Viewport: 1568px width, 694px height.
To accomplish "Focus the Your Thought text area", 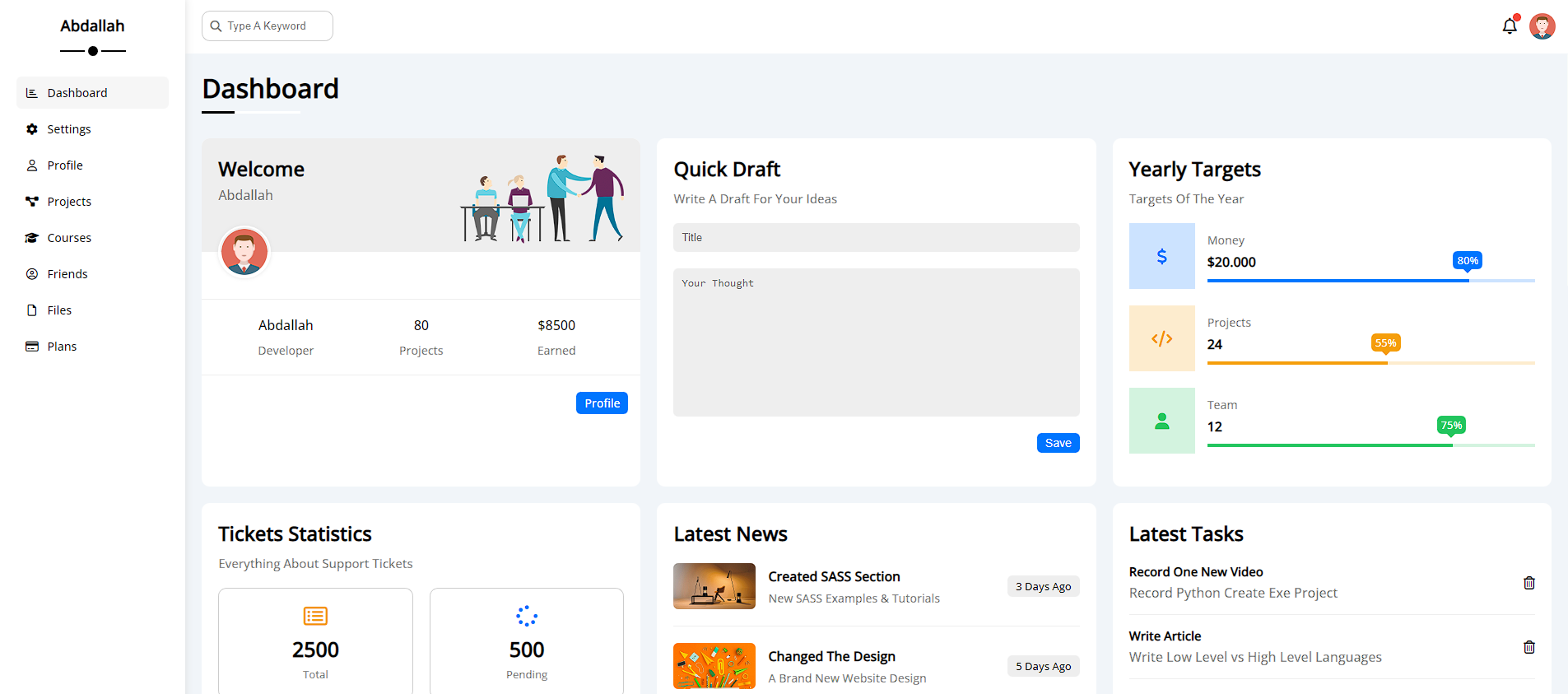I will (876, 342).
